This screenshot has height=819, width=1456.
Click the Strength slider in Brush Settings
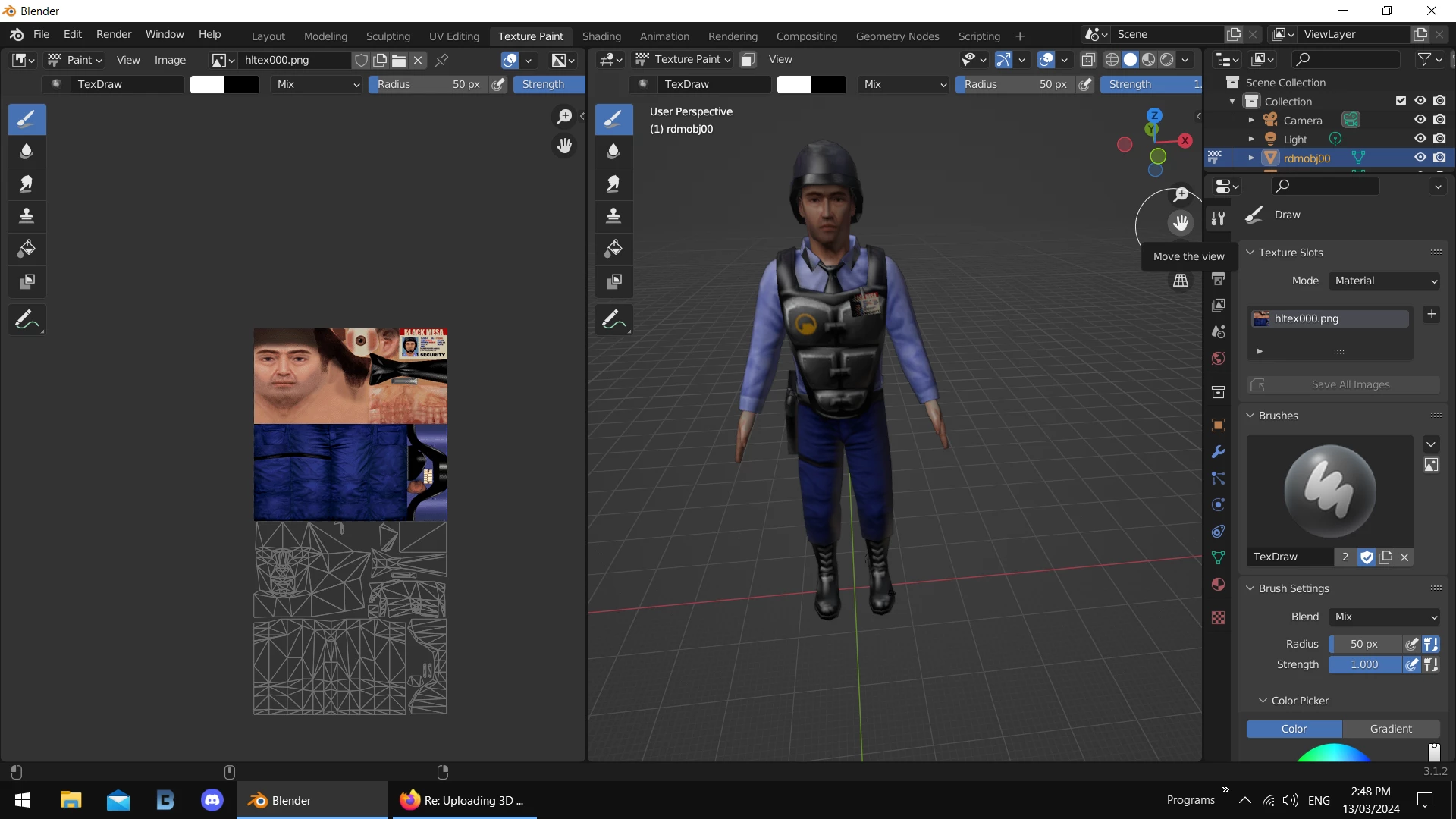click(1364, 664)
